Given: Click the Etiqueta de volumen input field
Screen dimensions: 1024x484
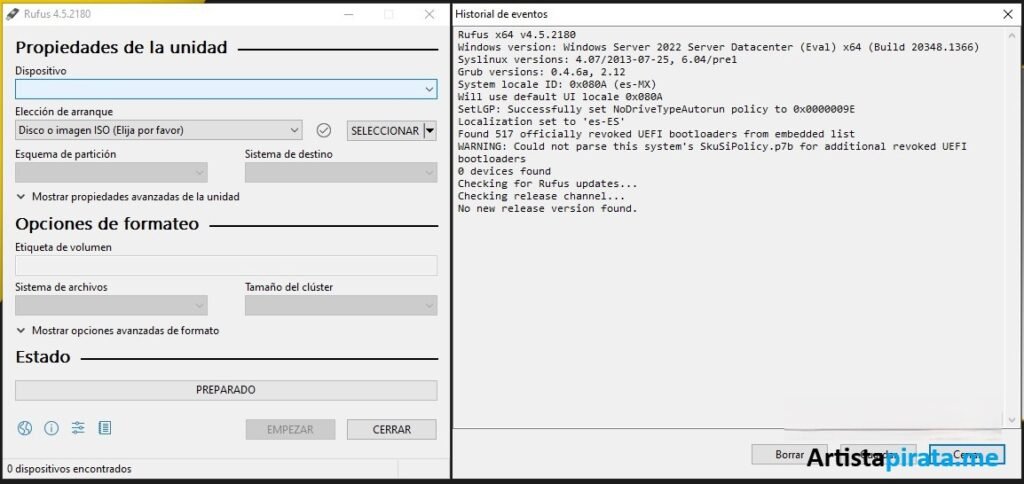Looking at the screenshot, I should click(226, 266).
